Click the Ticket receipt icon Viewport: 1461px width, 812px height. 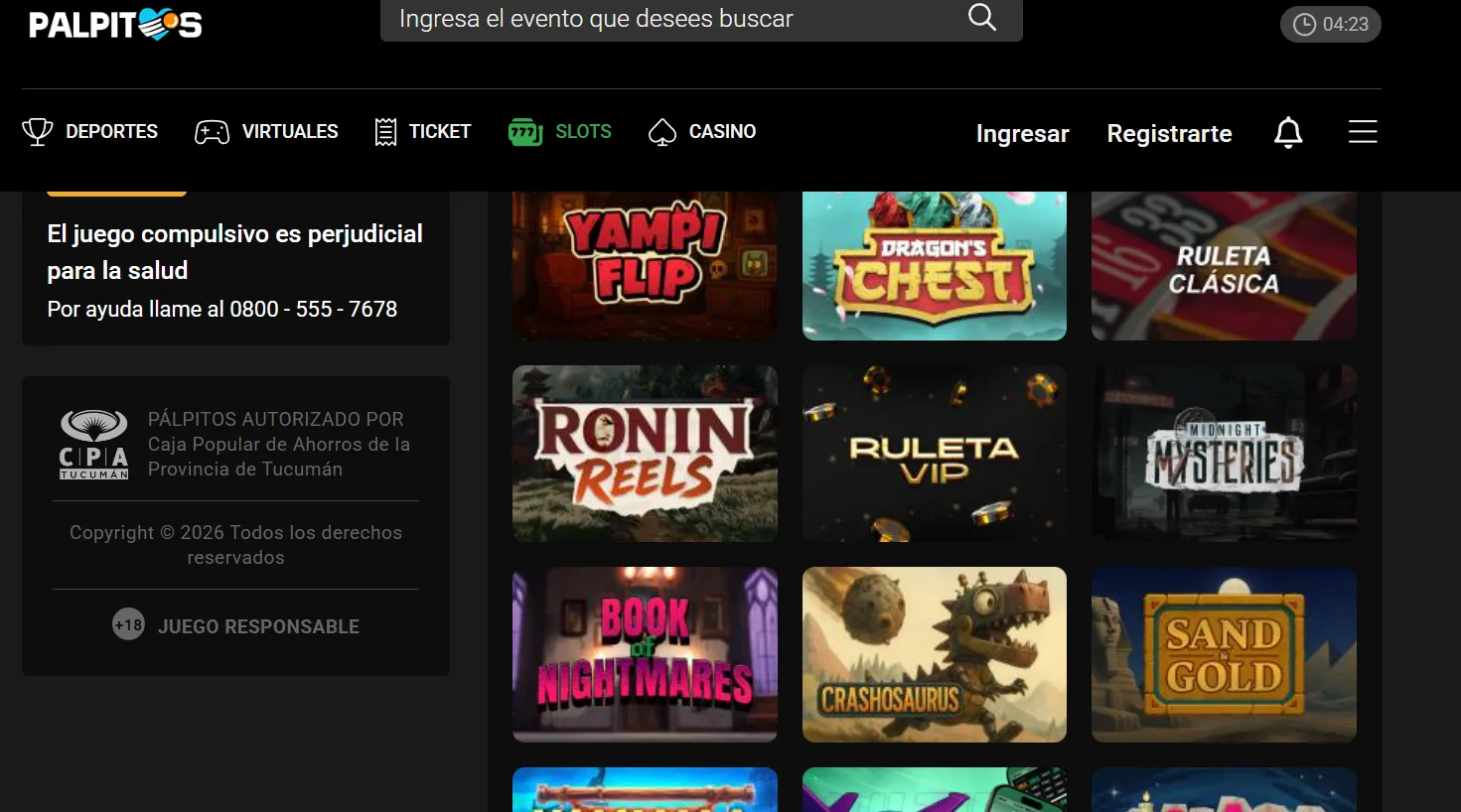pyautogui.click(x=385, y=132)
